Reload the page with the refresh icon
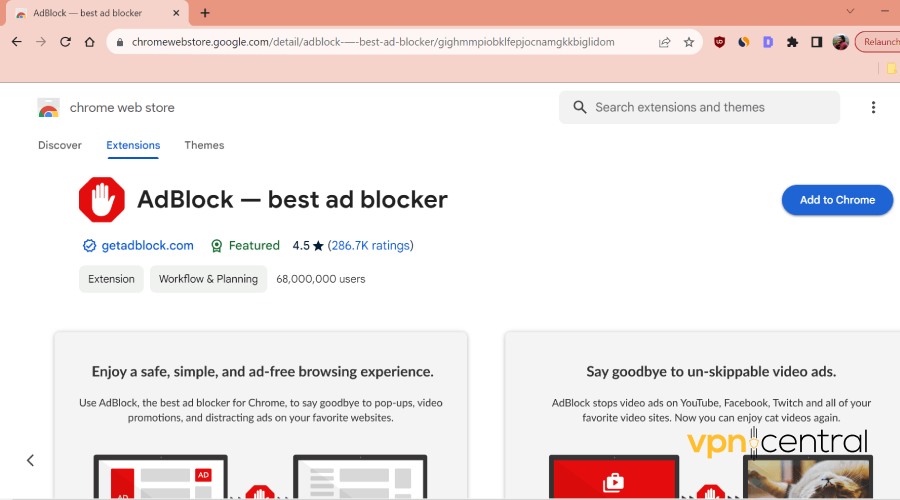This screenshot has width=900, height=500. tap(65, 42)
